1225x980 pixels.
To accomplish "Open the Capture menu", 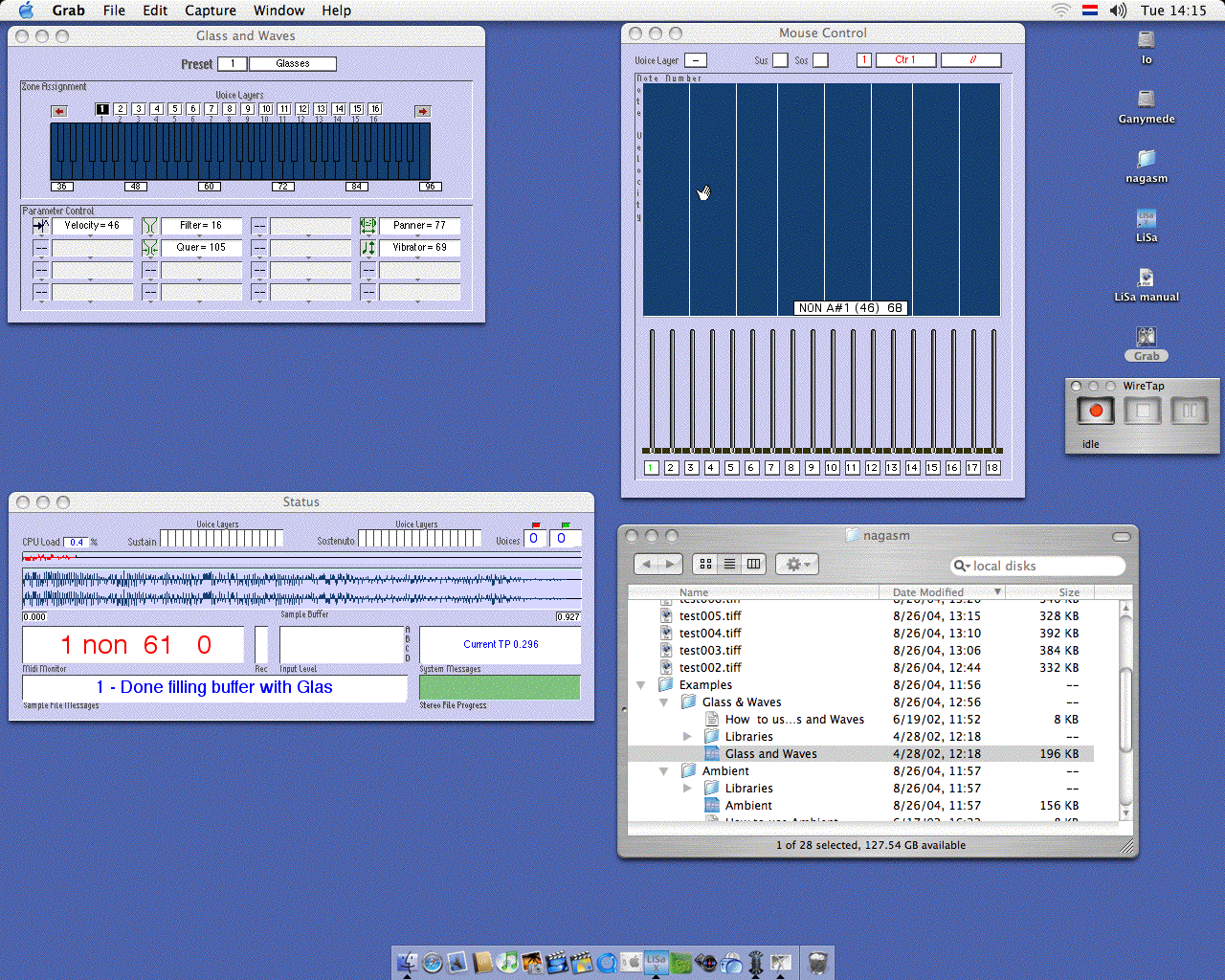I will [x=210, y=11].
